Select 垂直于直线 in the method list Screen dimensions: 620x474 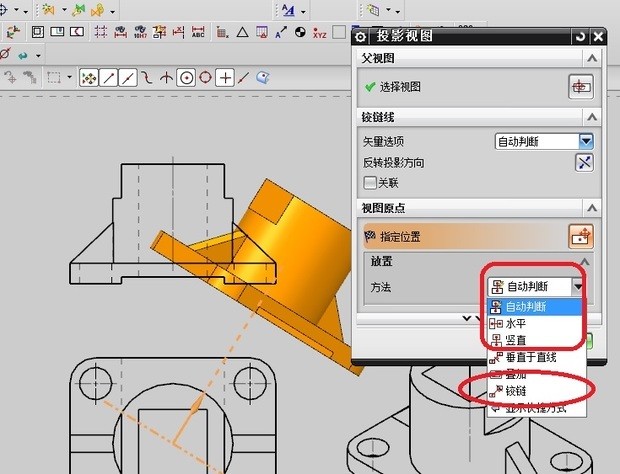click(530, 357)
